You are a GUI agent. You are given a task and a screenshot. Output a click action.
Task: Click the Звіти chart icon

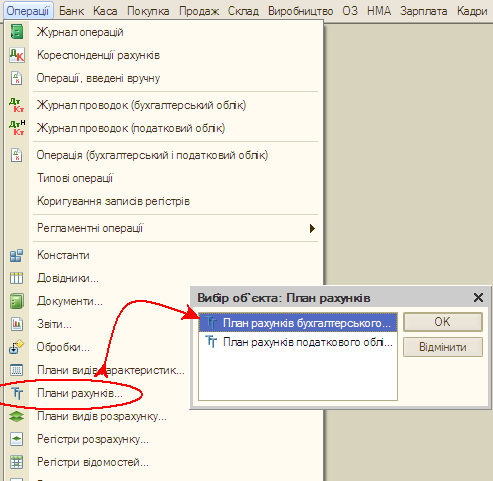16,324
